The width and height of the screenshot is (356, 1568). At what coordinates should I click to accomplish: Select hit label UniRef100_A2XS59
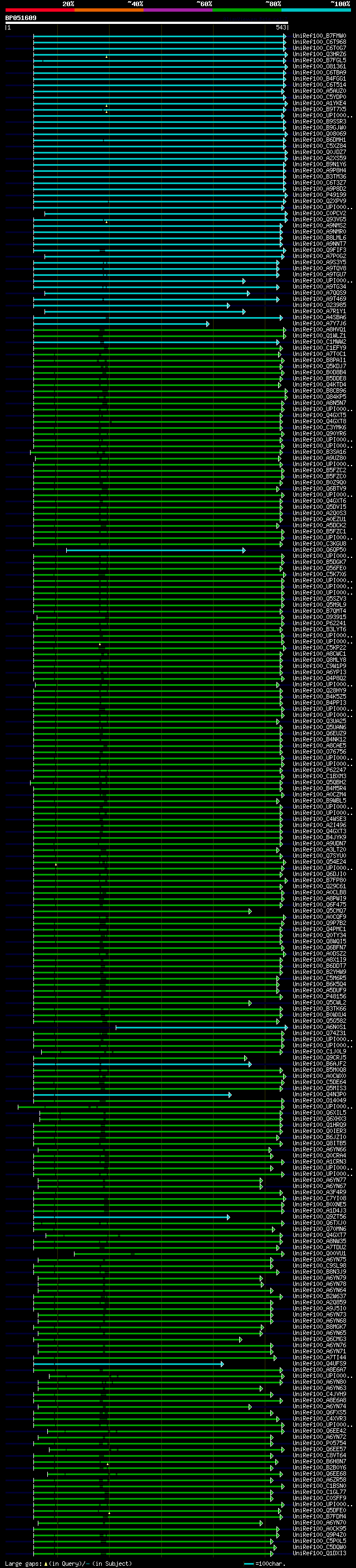pos(319,159)
